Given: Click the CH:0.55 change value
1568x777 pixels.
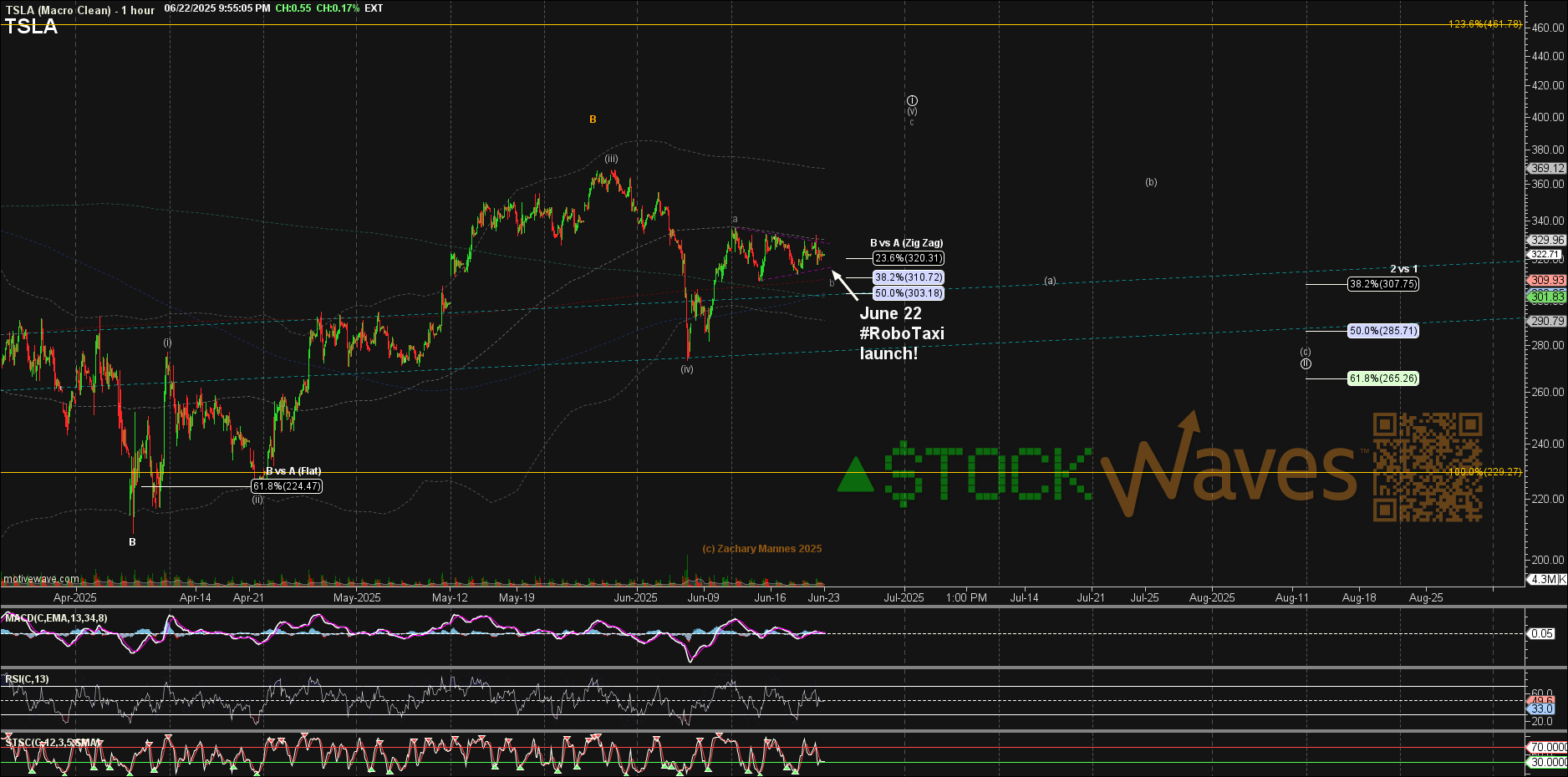Looking at the screenshot, I should click(x=293, y=8).
